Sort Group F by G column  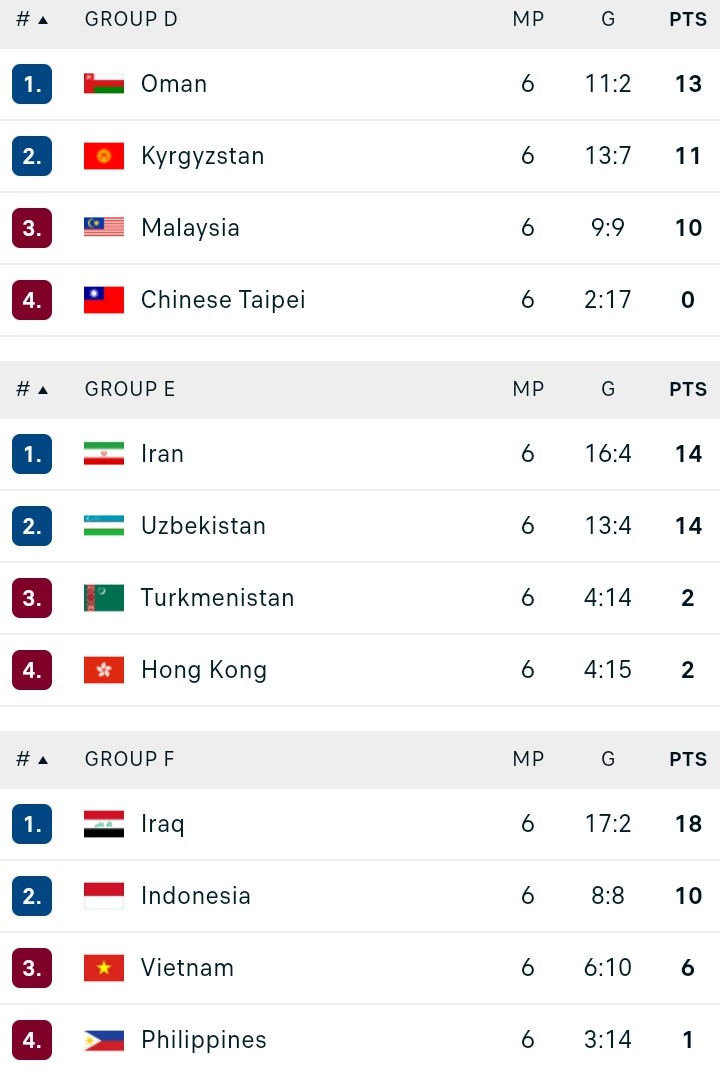click(608, 759)
